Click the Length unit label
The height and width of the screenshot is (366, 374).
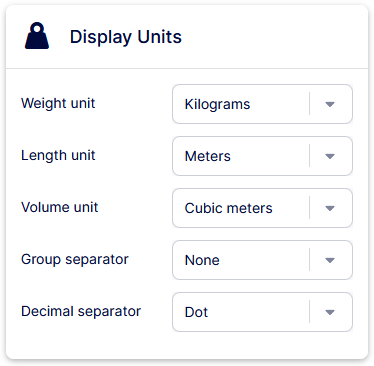coord(58,156)
